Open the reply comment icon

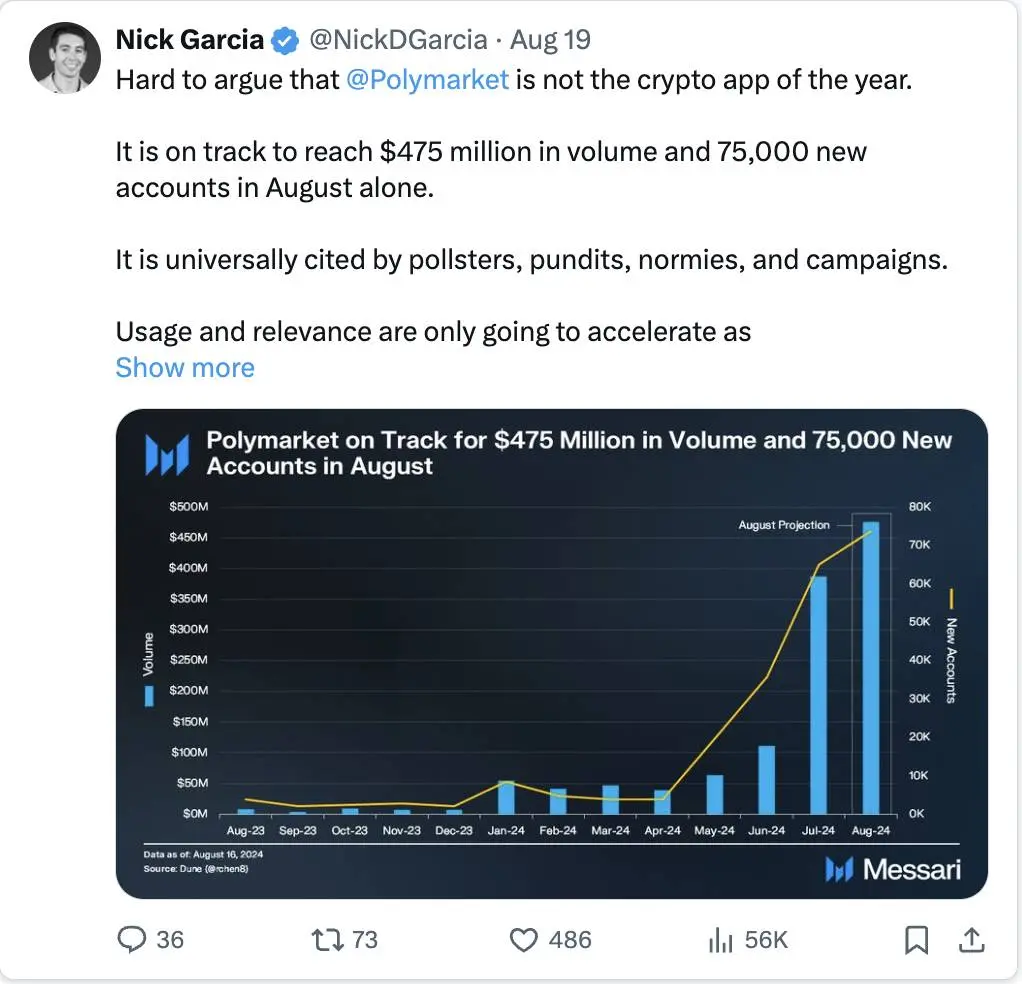(131, 939)
